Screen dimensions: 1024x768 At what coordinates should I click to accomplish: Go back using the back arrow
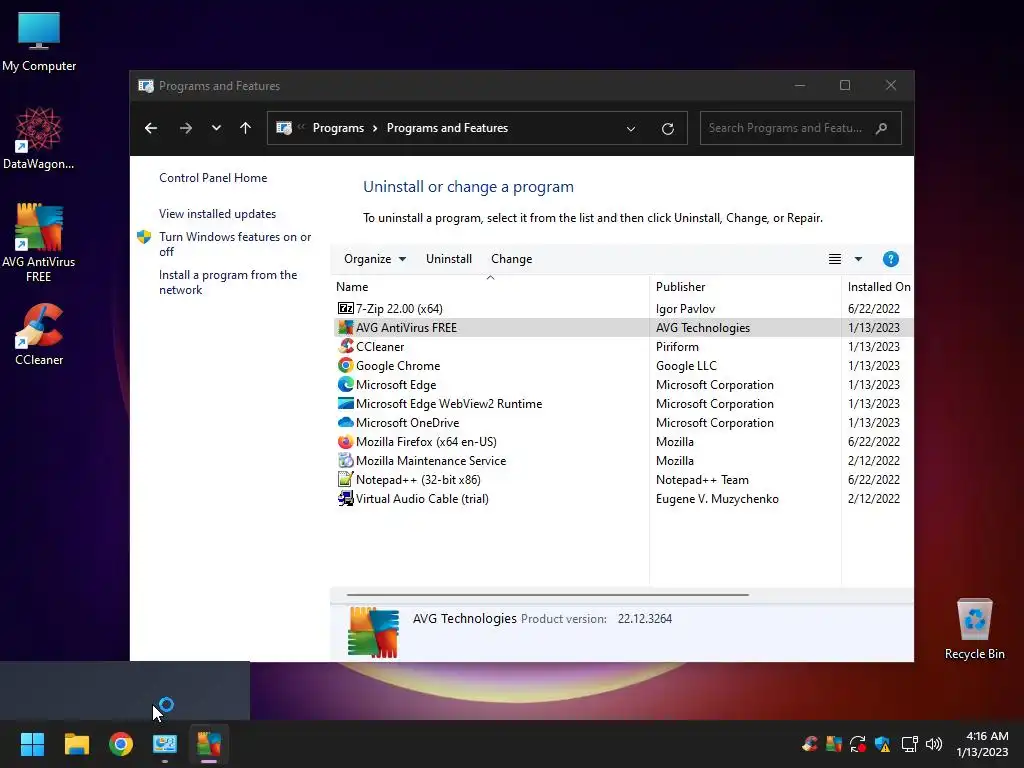coord(151,128)
